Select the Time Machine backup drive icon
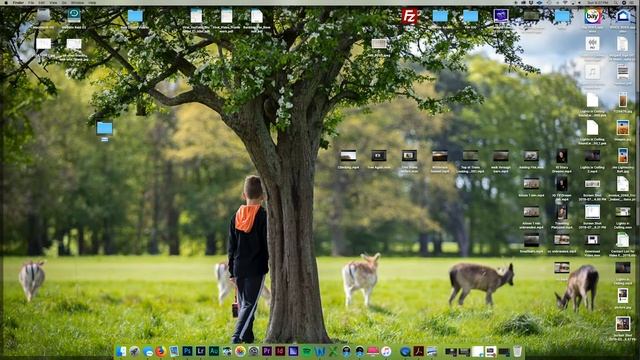 tap(74, 16)
